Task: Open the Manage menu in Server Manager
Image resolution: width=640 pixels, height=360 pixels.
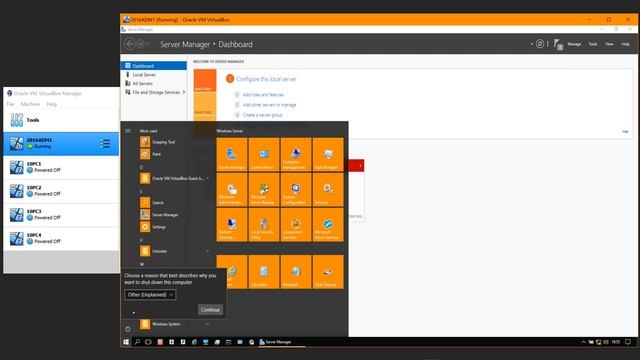Action: coord(574,44)
